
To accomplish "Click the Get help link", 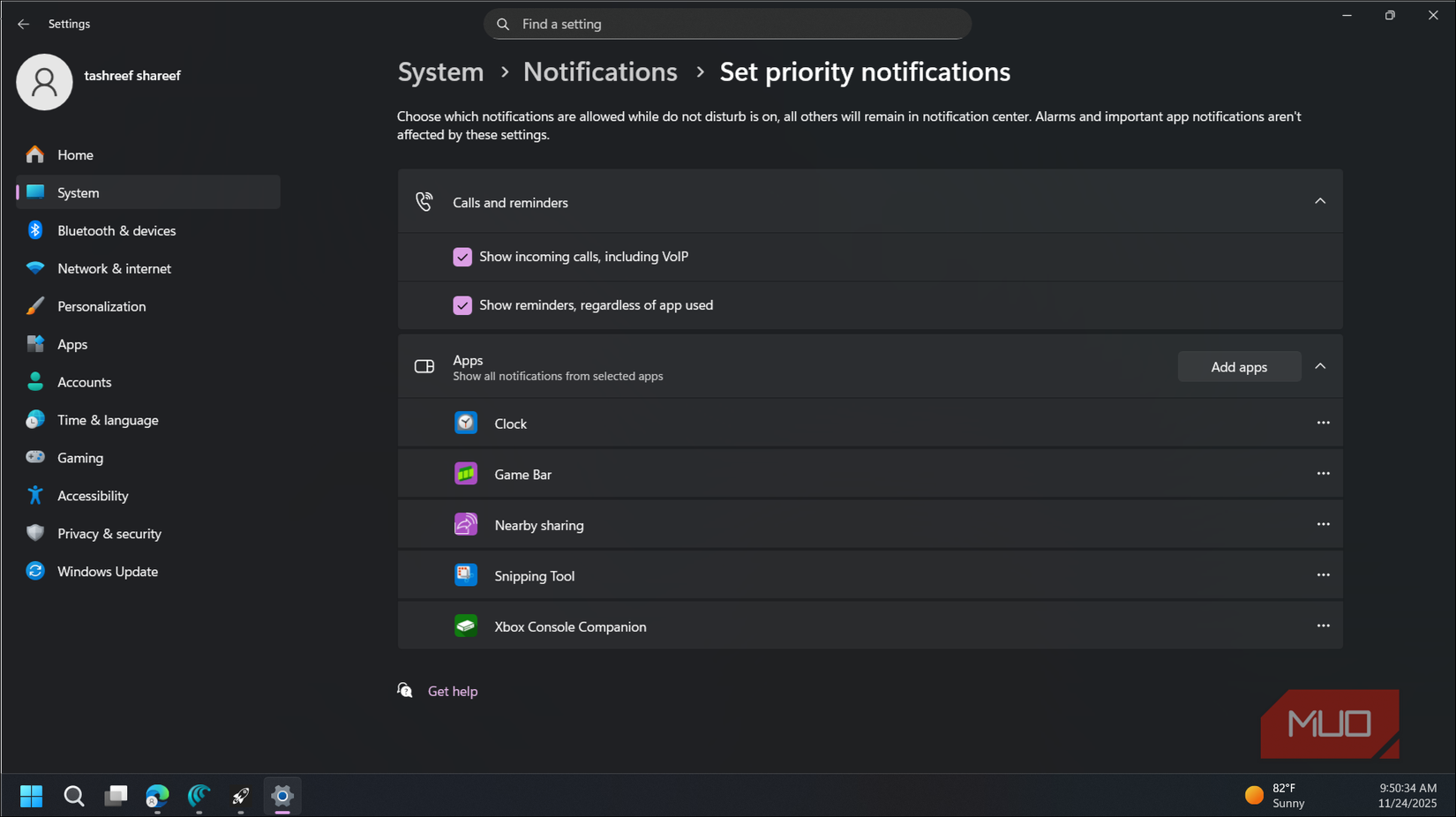I will 453,691.
